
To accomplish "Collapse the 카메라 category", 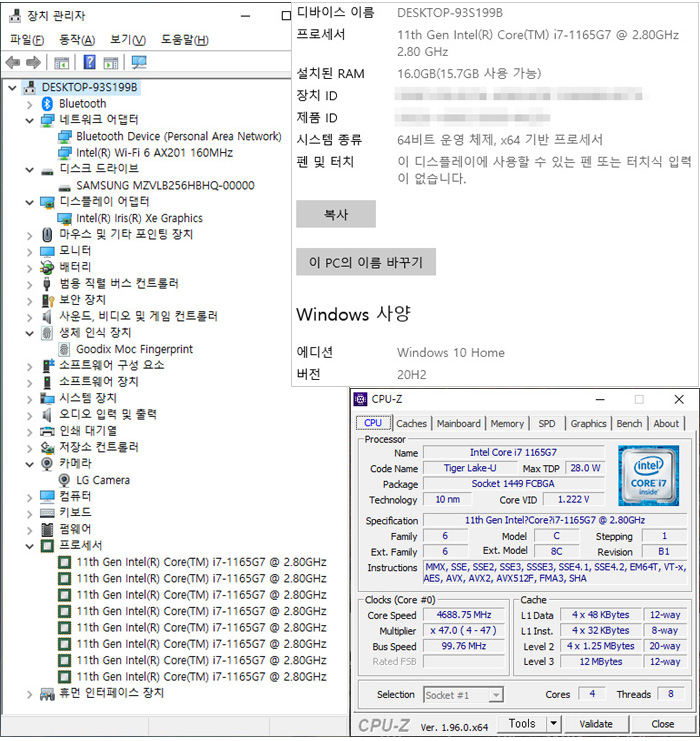I will tap(29, 464).
